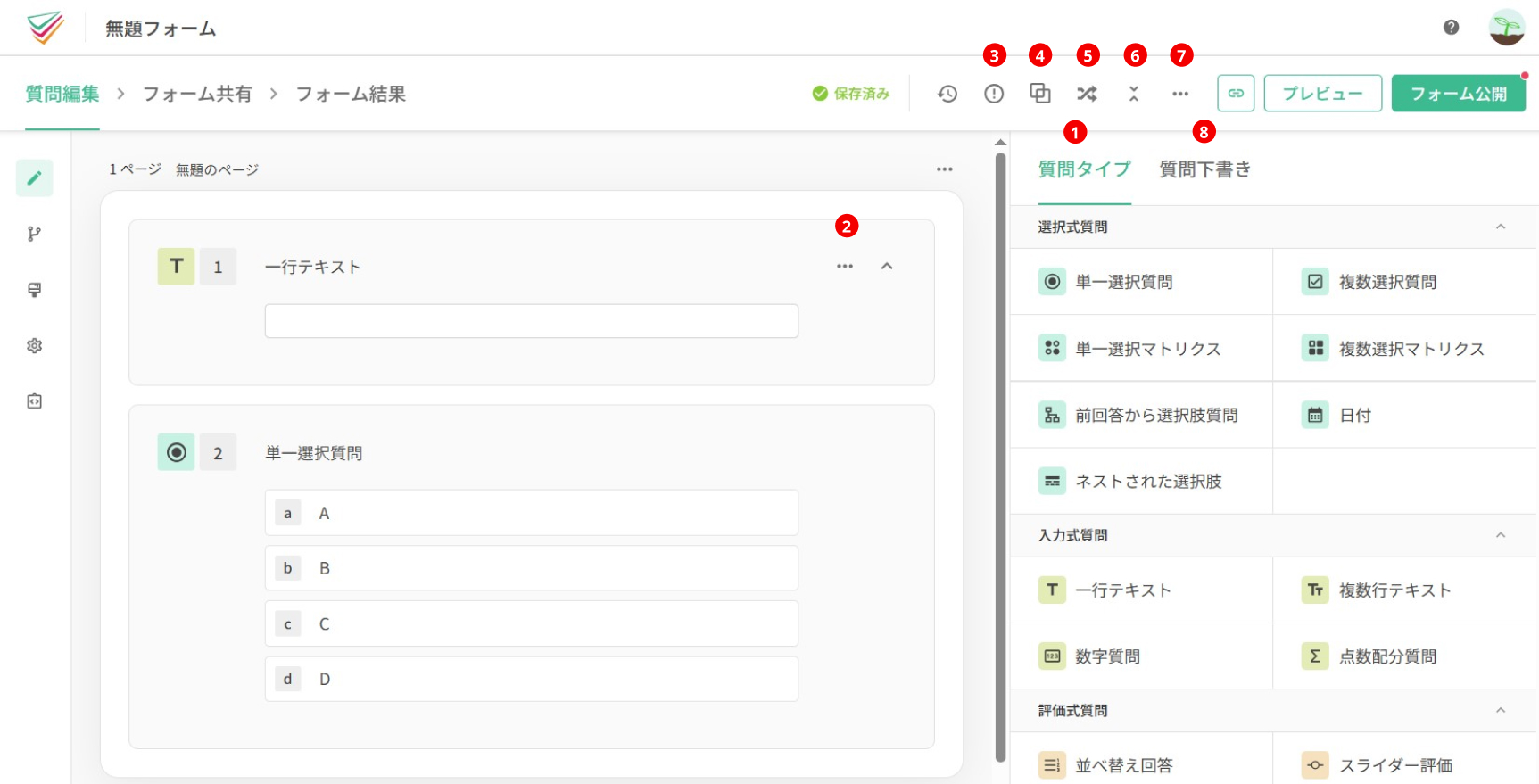This screenshot has height=784, width=1539.
Task: Go to the フォーム共有 step
Action: (x=197, y=94)
